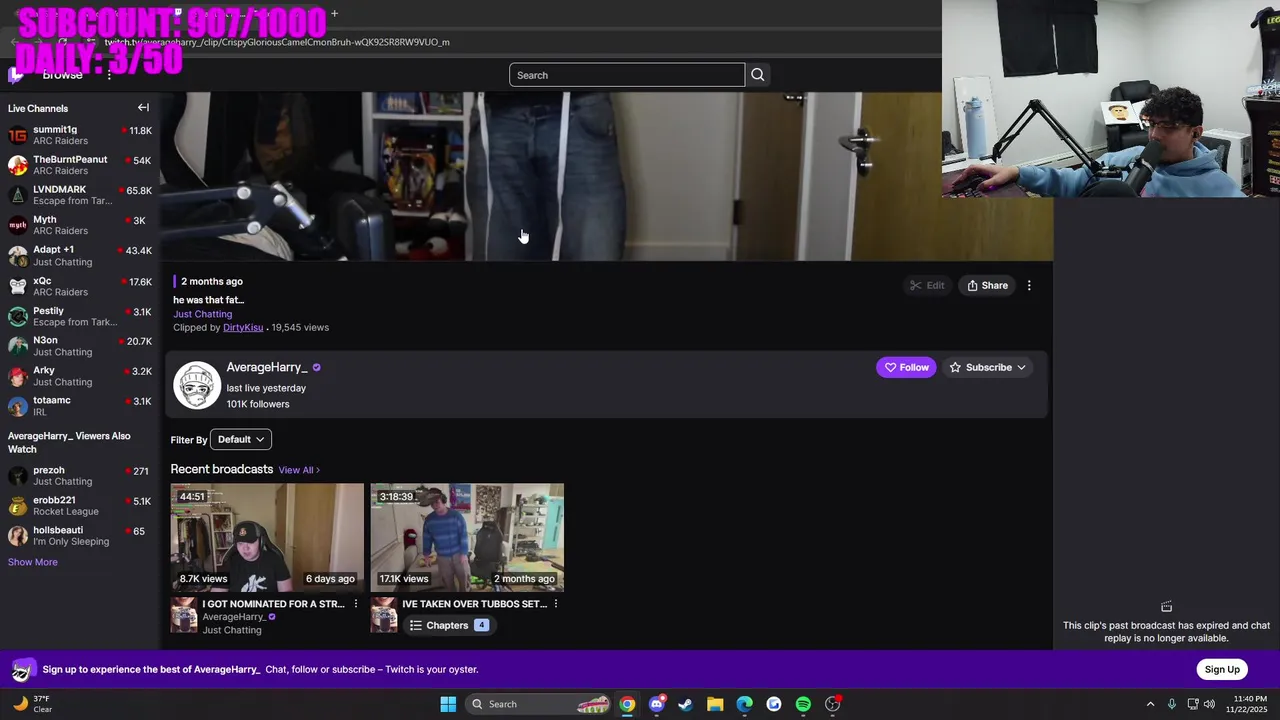1280x720 pixels.
Task: Open TheBurntPeanut channel avatar
Action: point(17,166)
